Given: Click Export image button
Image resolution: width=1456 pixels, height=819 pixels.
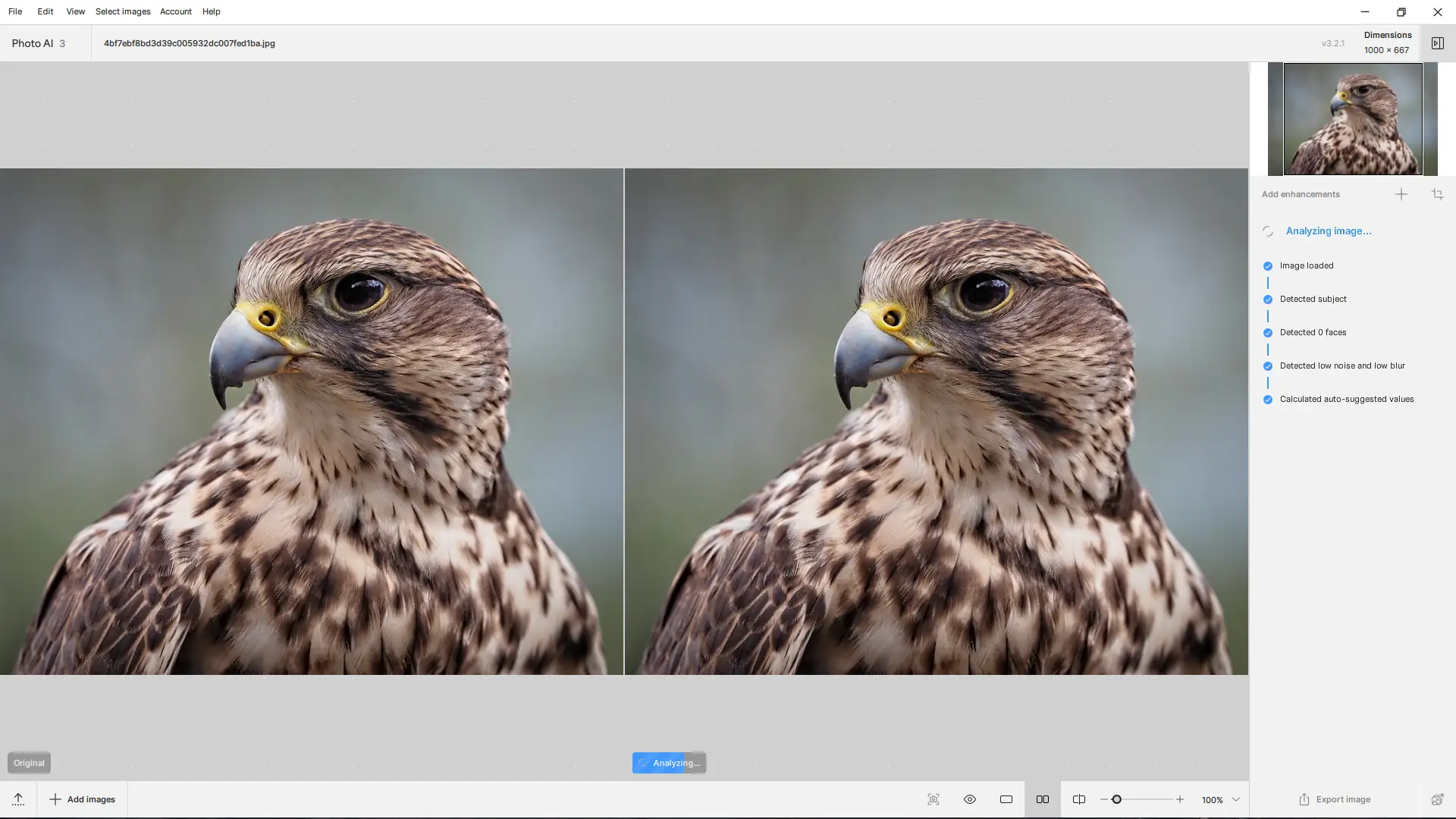Looking at the screenshot, I should (1335, 799).
